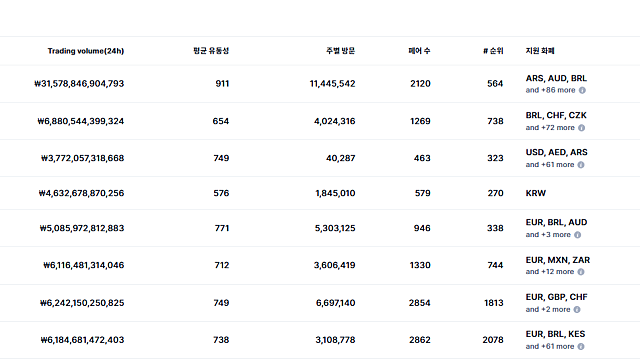This screenshot has height=360, width=640.
Task: Sort by Trading volume(24h) column header
Action: pyautogui.click(x=86, y=51)
